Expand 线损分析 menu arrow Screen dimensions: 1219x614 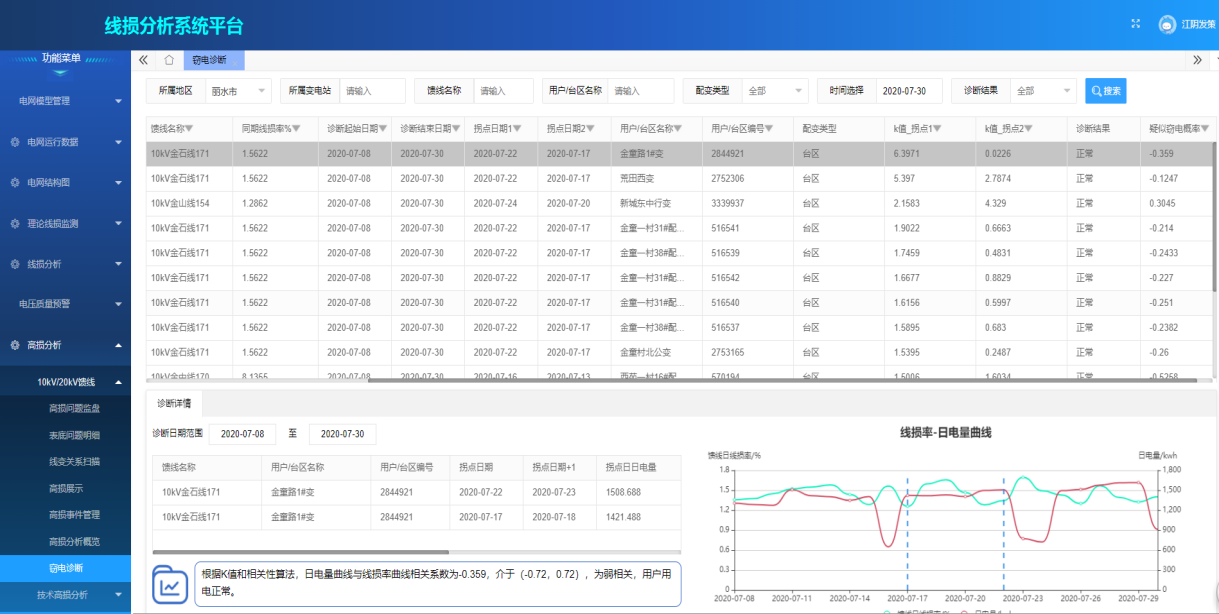[x=118, y=265]
